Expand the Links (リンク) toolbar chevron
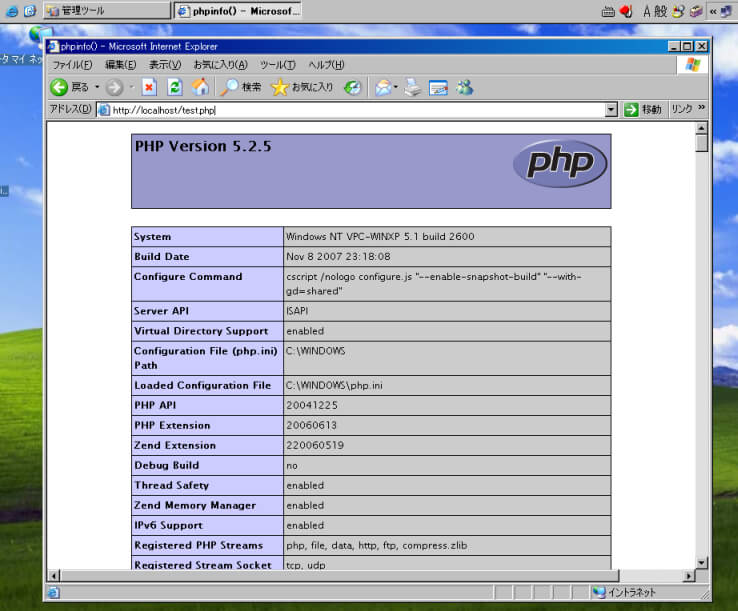 point(701,109)
